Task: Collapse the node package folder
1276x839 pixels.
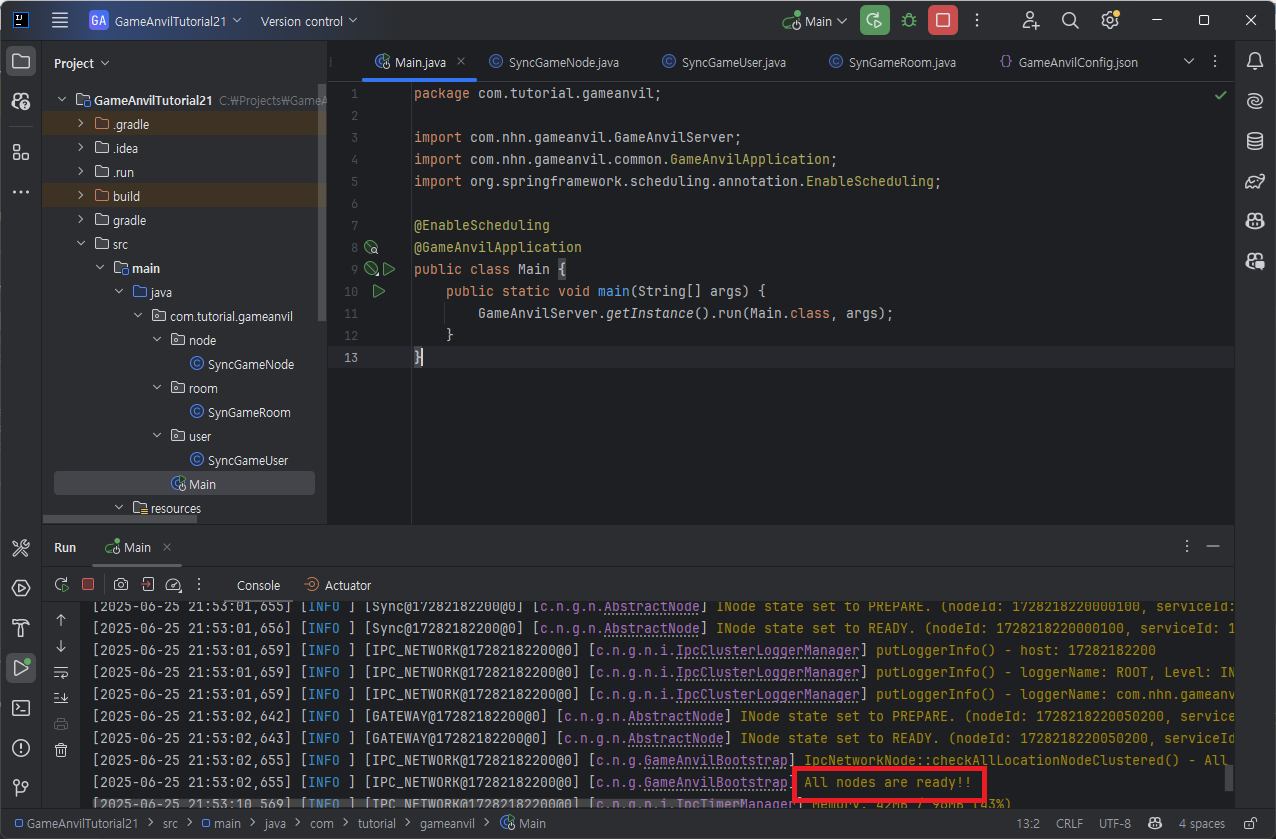Action: 158,340
